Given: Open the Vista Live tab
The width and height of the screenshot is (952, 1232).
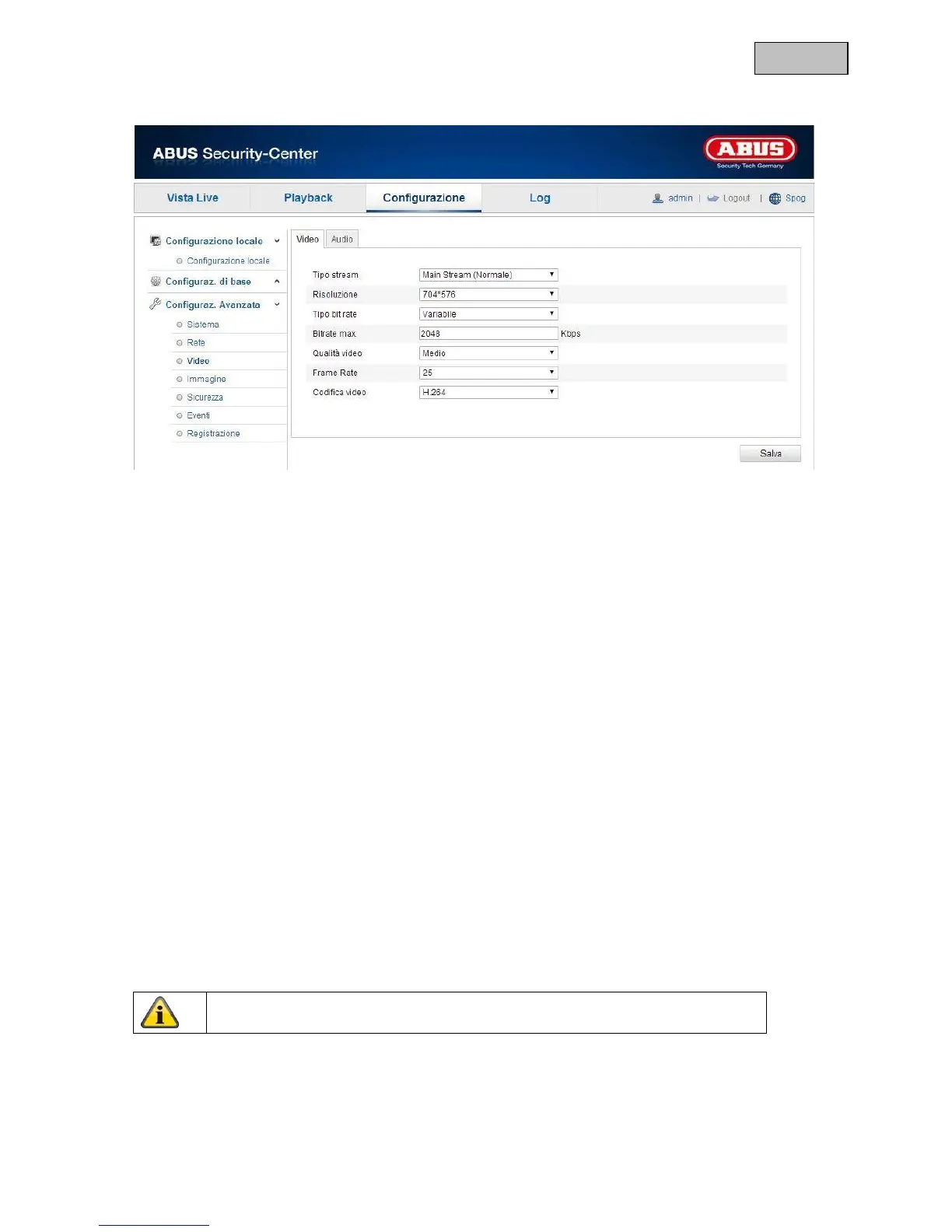Looking at the screenshot, I should click(x=192, y=198).
